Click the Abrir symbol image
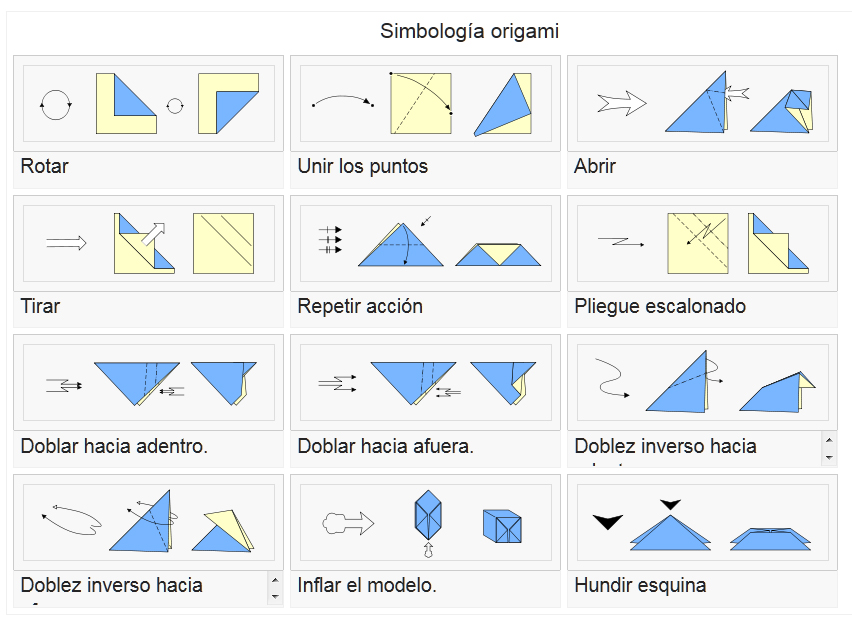The image size is (852, 632). pos(703,103)
